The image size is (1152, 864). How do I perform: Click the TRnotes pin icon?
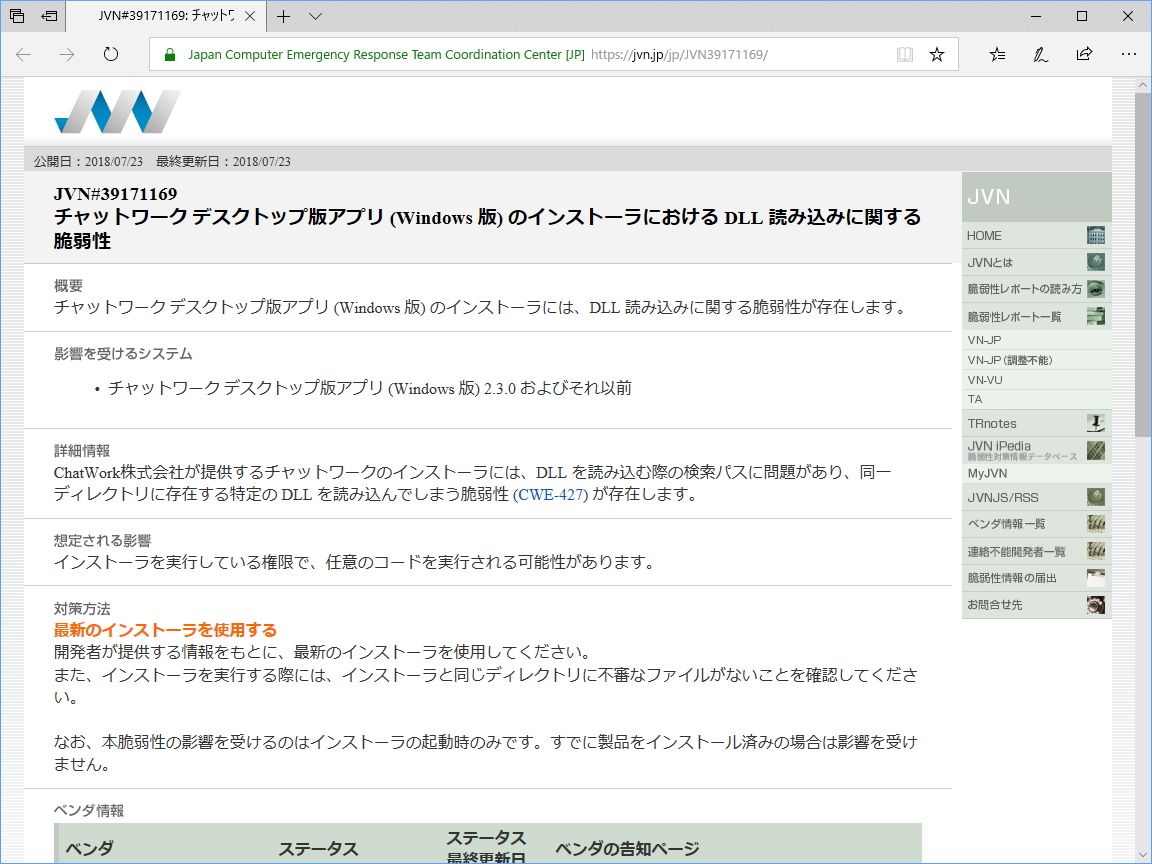pos(1095,423)
